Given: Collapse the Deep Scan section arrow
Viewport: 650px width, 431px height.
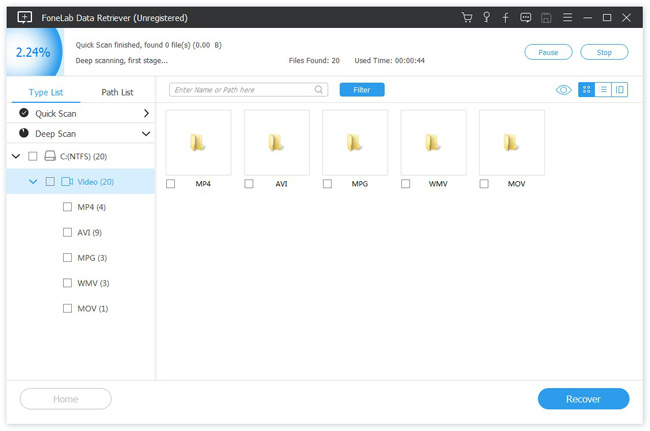Looking at the screenshot, I should (x=146, y=133).
